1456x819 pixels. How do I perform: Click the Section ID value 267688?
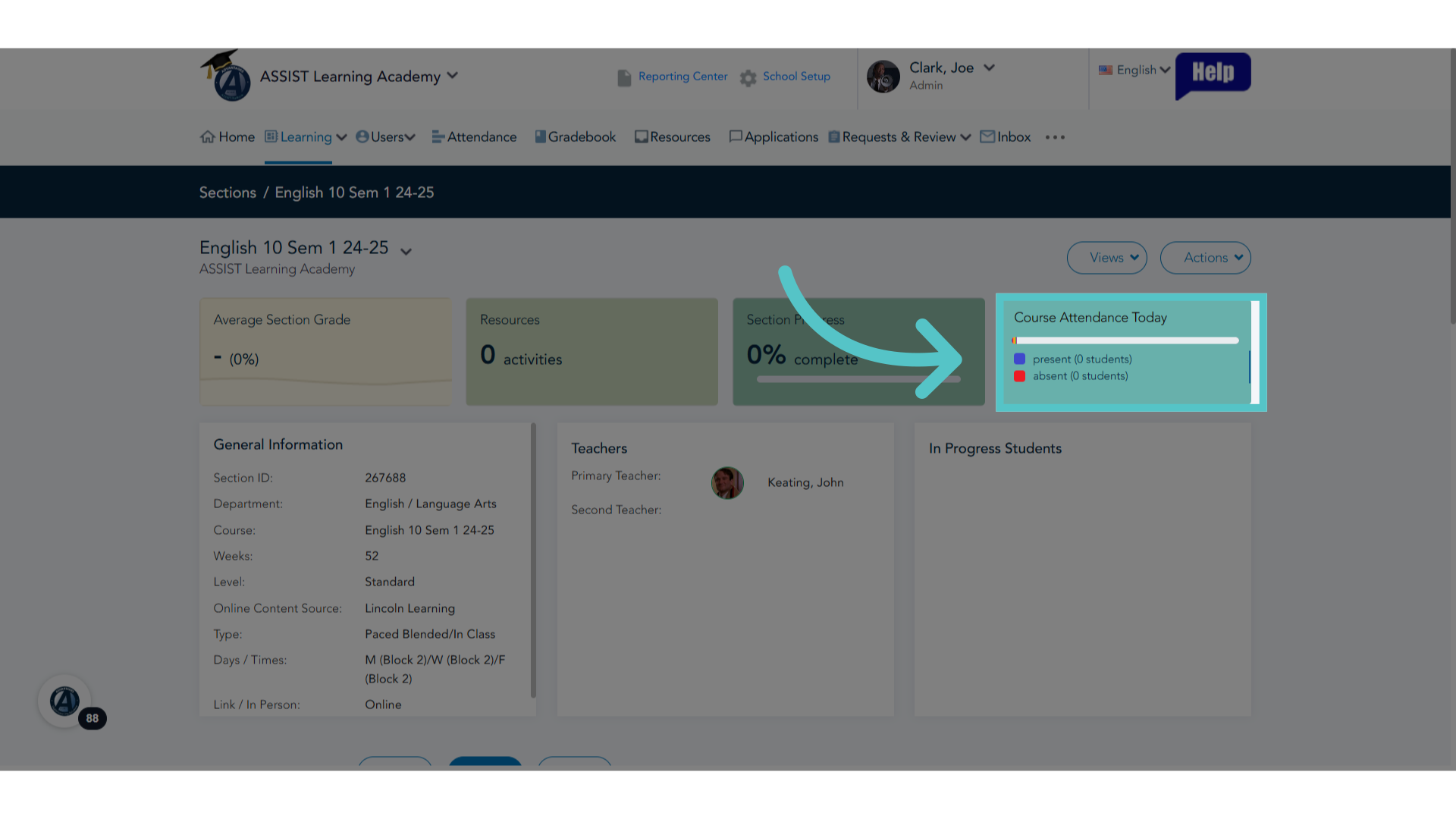click(385, 478)
